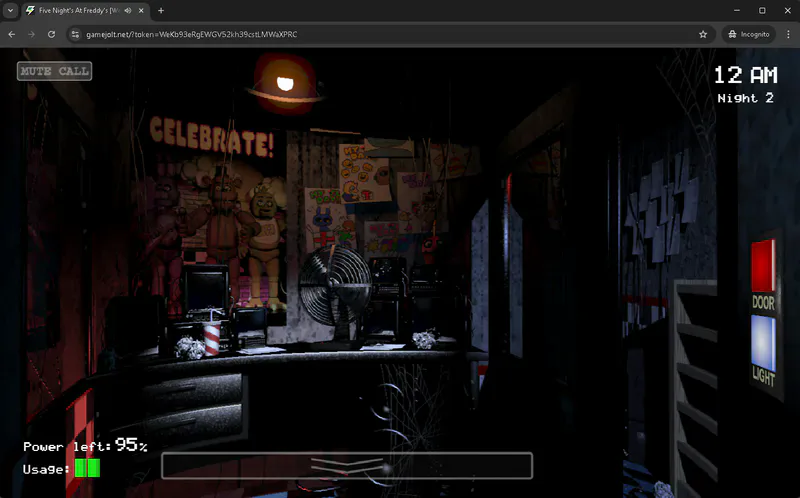Open the Incognito profile indicator

pos(748,34)
